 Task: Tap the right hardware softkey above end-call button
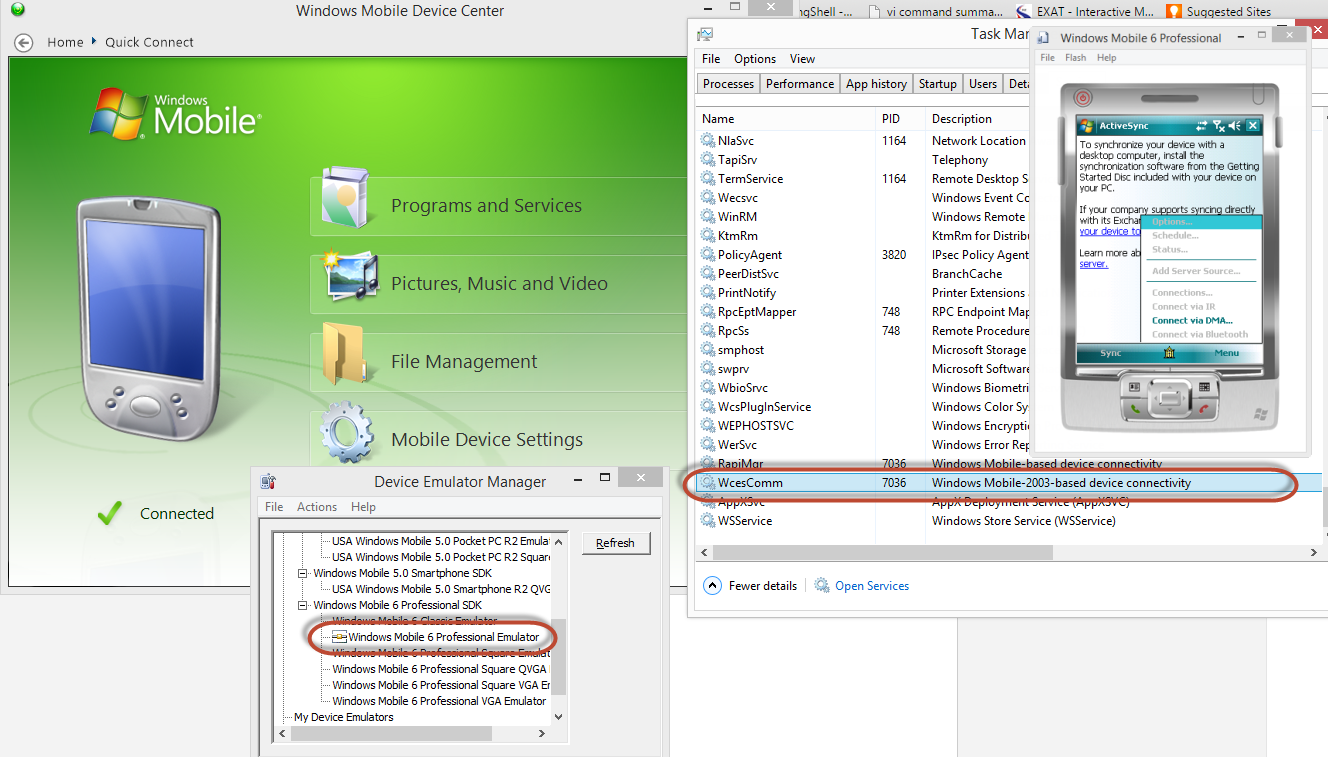coord(1204,386)
